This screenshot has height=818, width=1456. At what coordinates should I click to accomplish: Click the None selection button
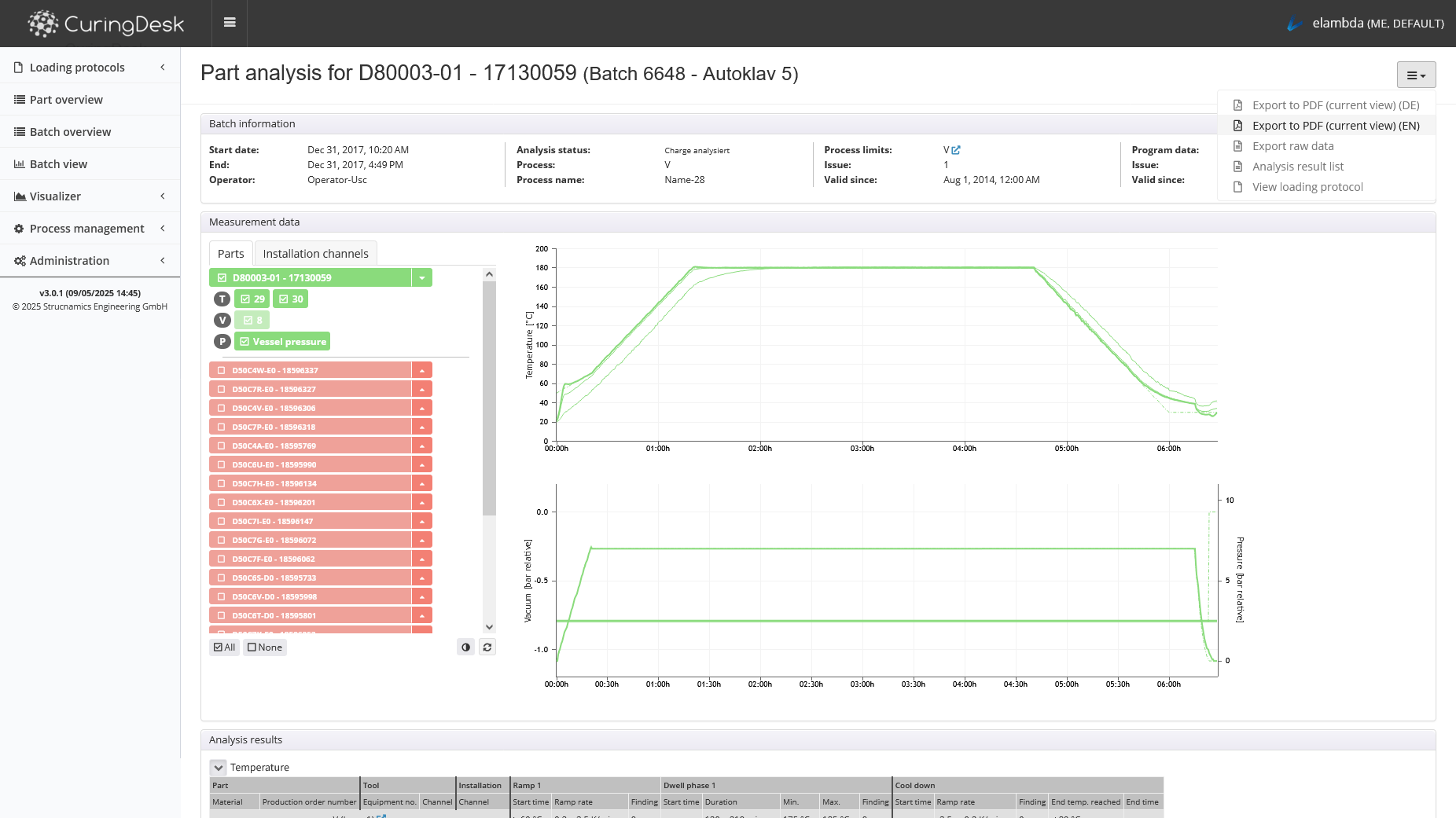tap(265, 647)
